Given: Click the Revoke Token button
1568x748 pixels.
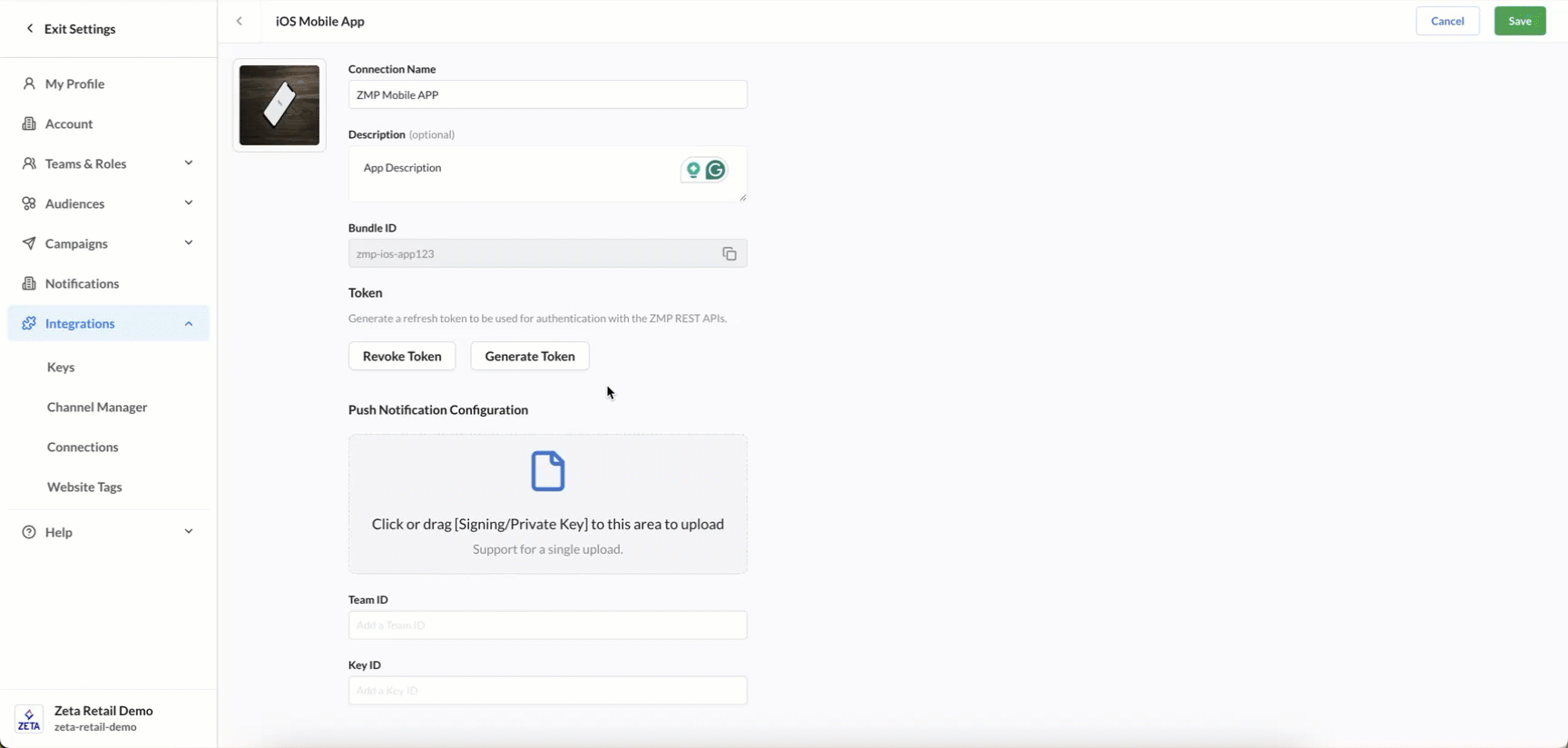Looking at the screenshot, I should 402,356.
